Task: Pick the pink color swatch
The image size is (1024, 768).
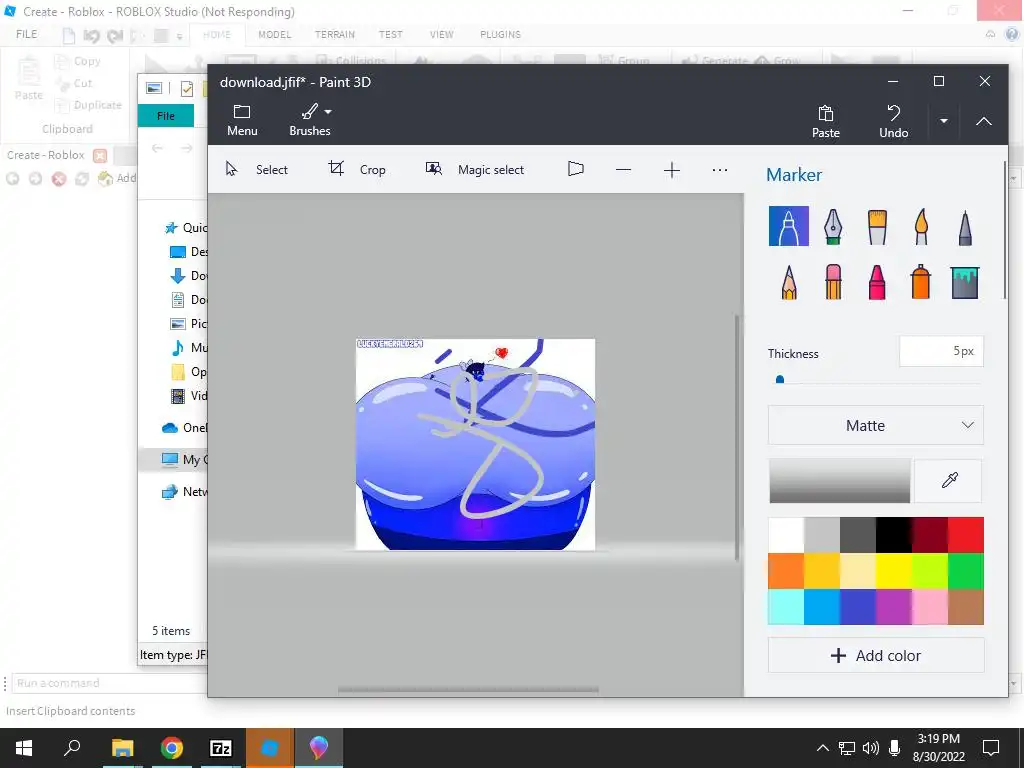Action: click(x=929, y=607)
